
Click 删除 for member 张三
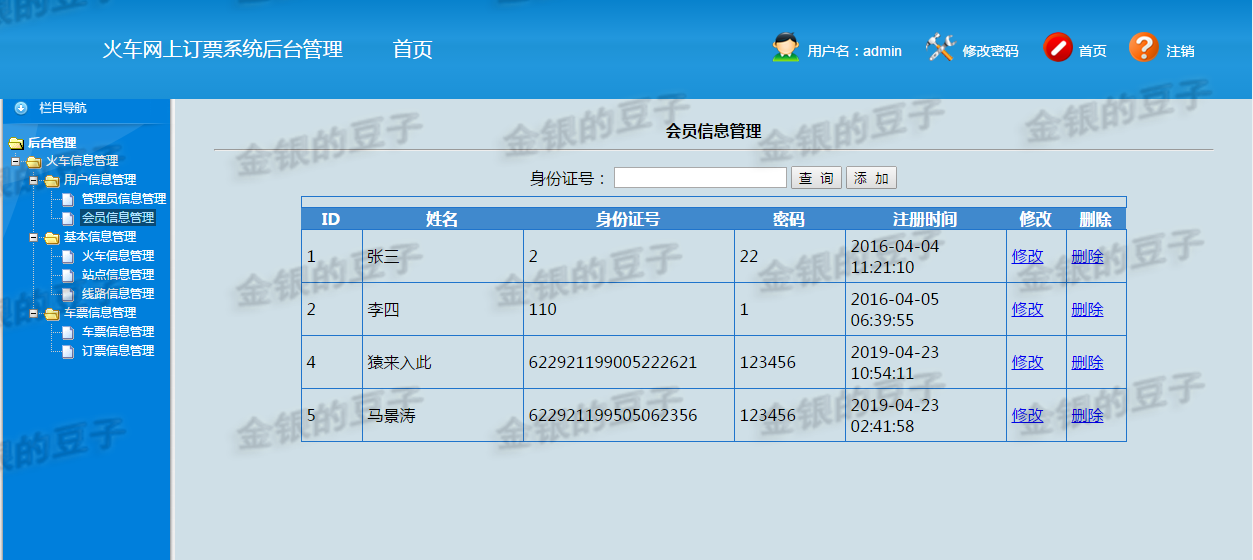1087,257
